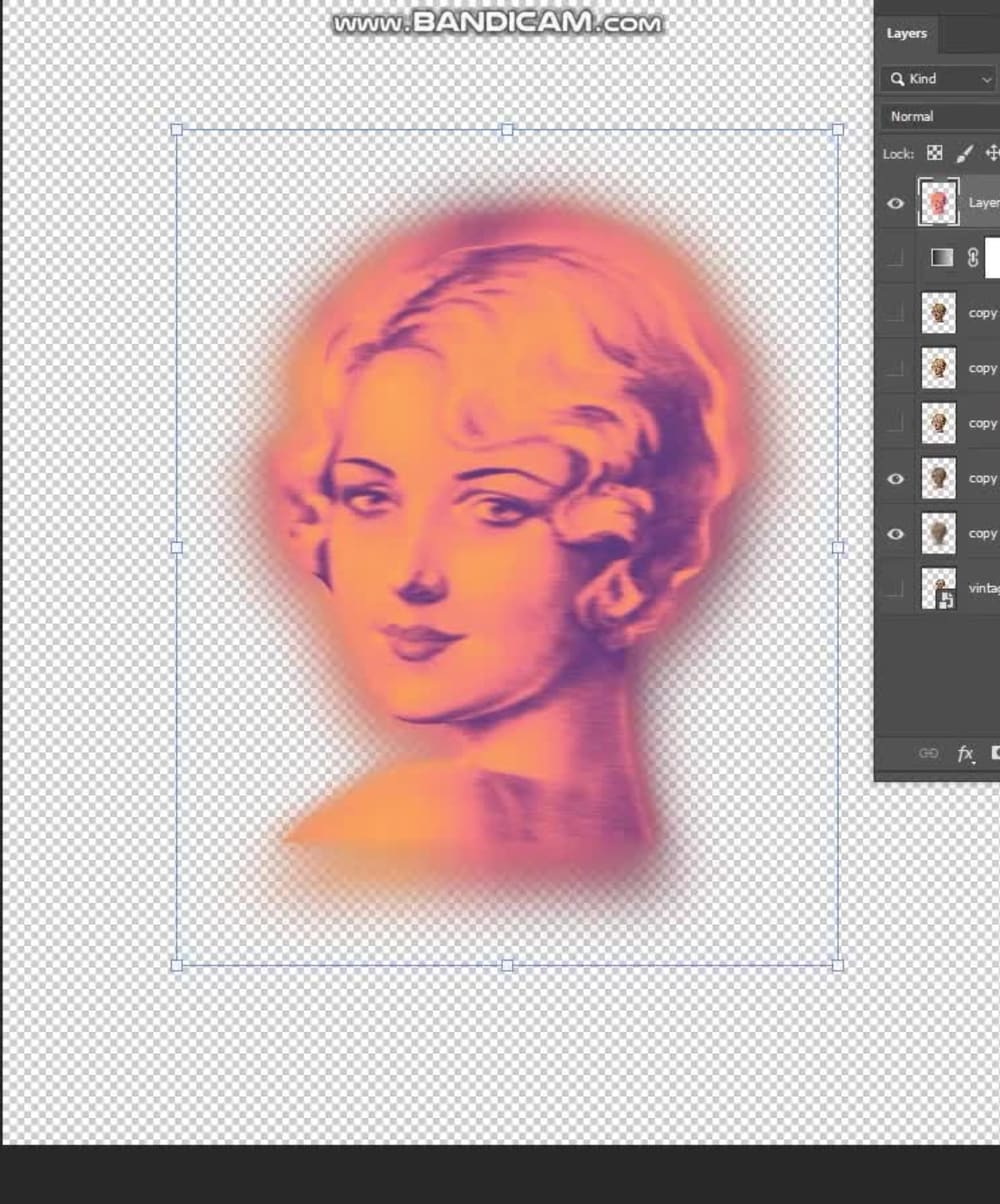Click the top-left transform handle

(177, 130)
